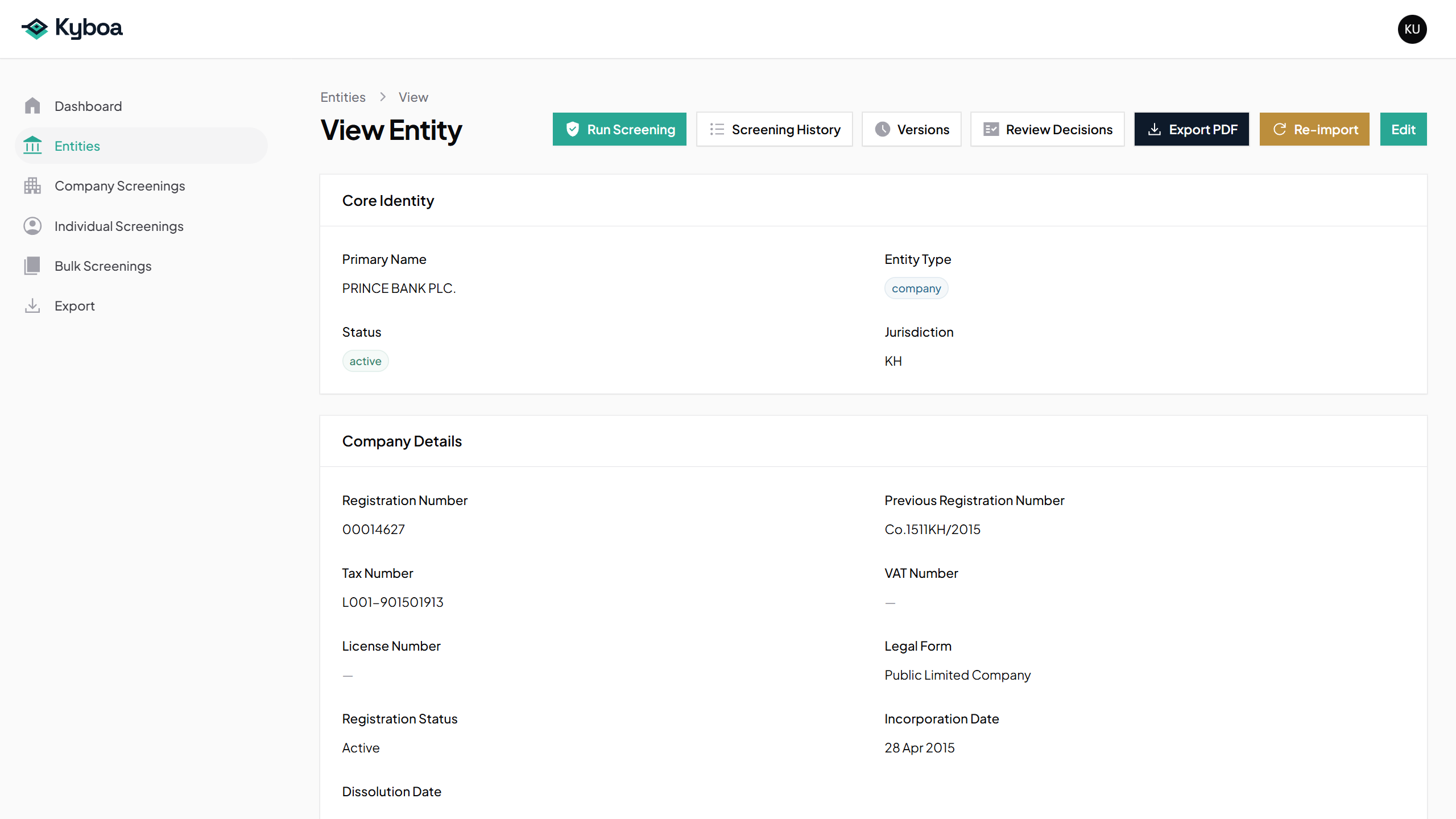Open Bulk Screenings page
The image size is (1456, 819).
pyautogui.click(x=141, y=266)
